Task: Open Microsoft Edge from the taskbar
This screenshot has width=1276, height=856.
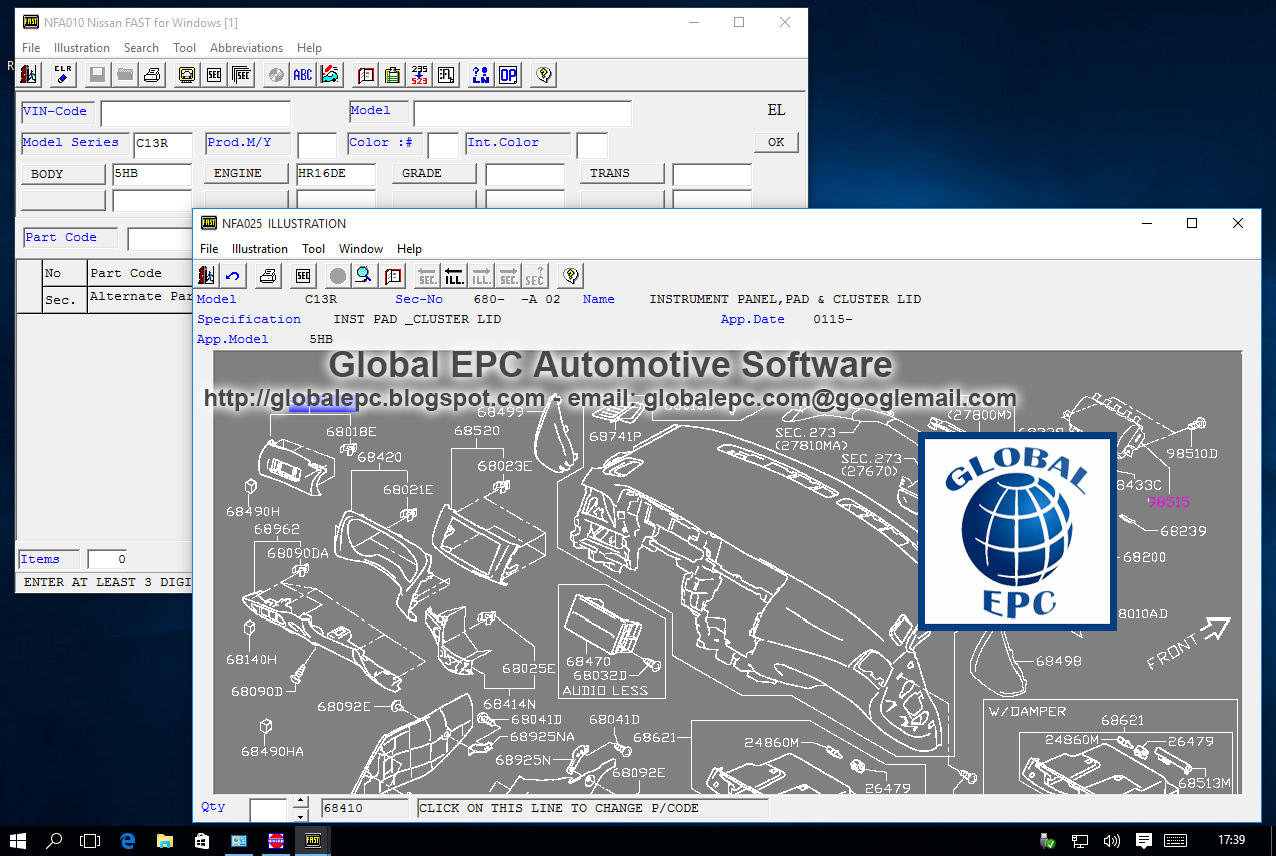Action: point(128,840)
